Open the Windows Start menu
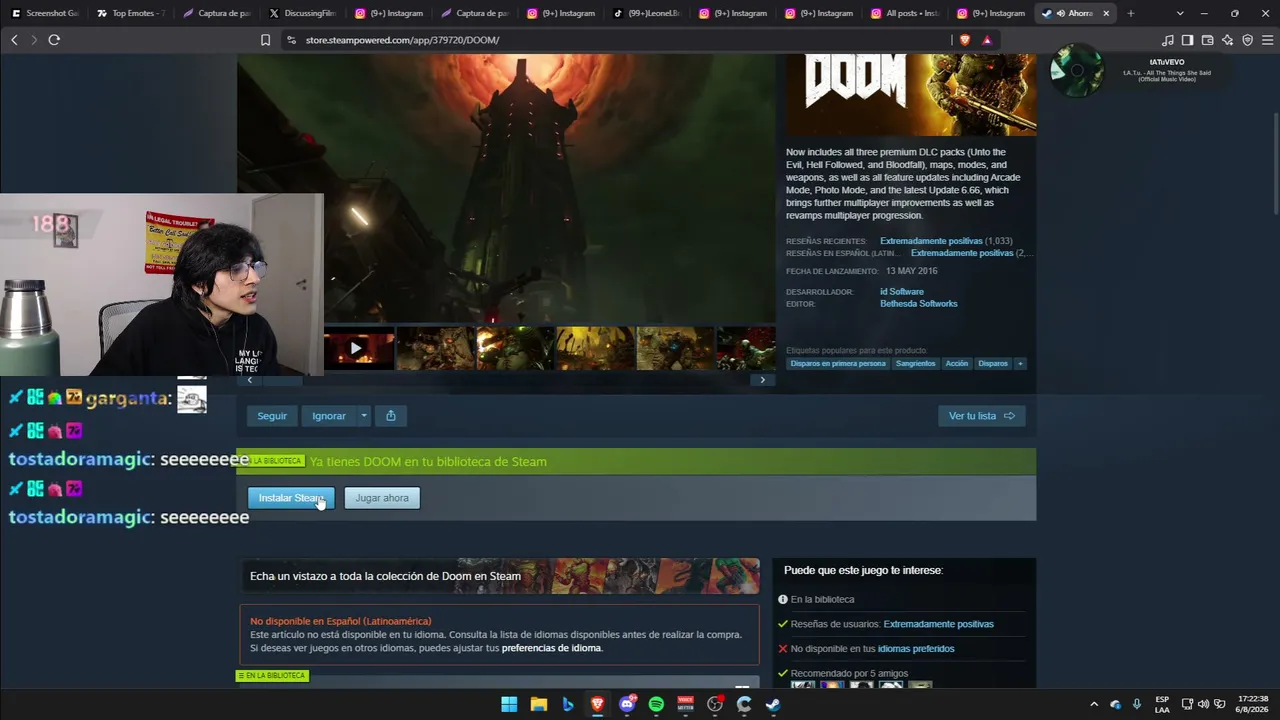Image resolution: width=1280 pixels, height=720 pixels. point(509,704)
